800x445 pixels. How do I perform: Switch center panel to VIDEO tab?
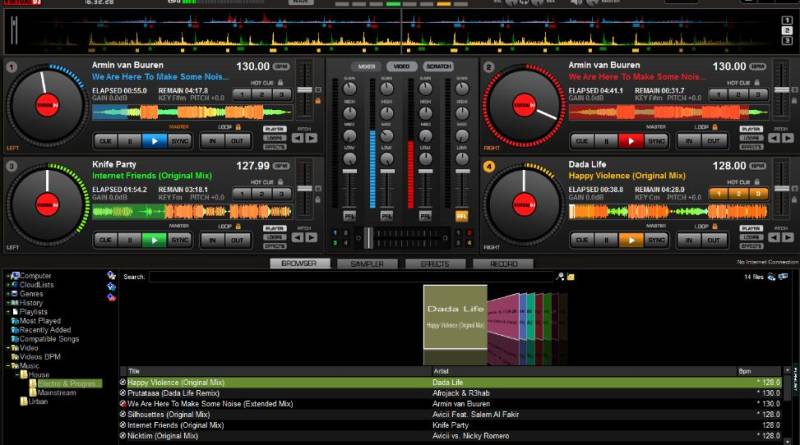(x=402, y=66)
